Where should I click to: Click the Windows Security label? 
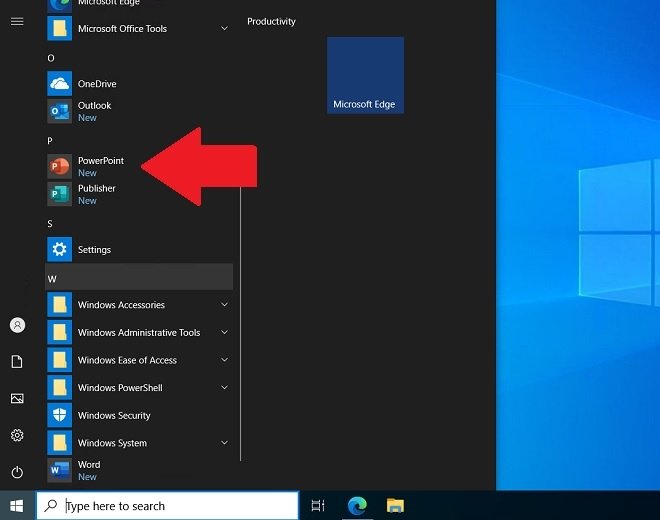(x=114, y=416)
